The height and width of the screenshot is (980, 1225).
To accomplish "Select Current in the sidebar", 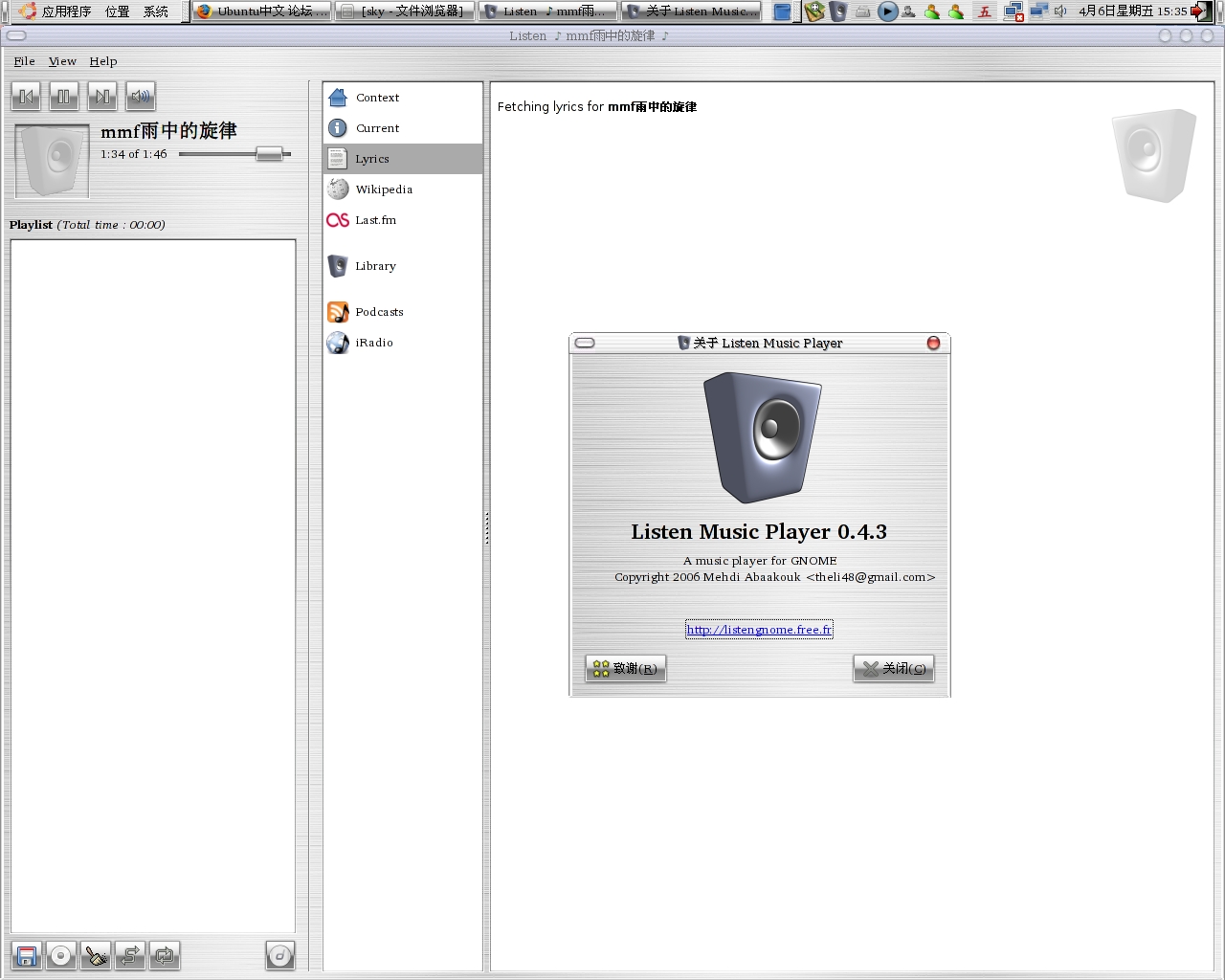I will 403,128.
